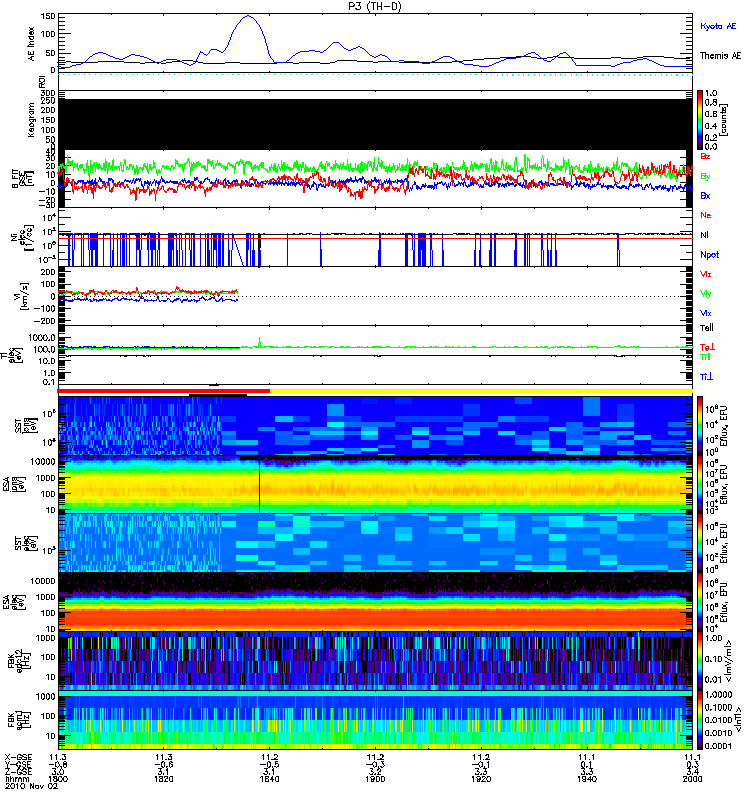Click the AE peak near 150 on Kyoto curve
This screenshot has height=800, width=750.
(x=248, y=16)
